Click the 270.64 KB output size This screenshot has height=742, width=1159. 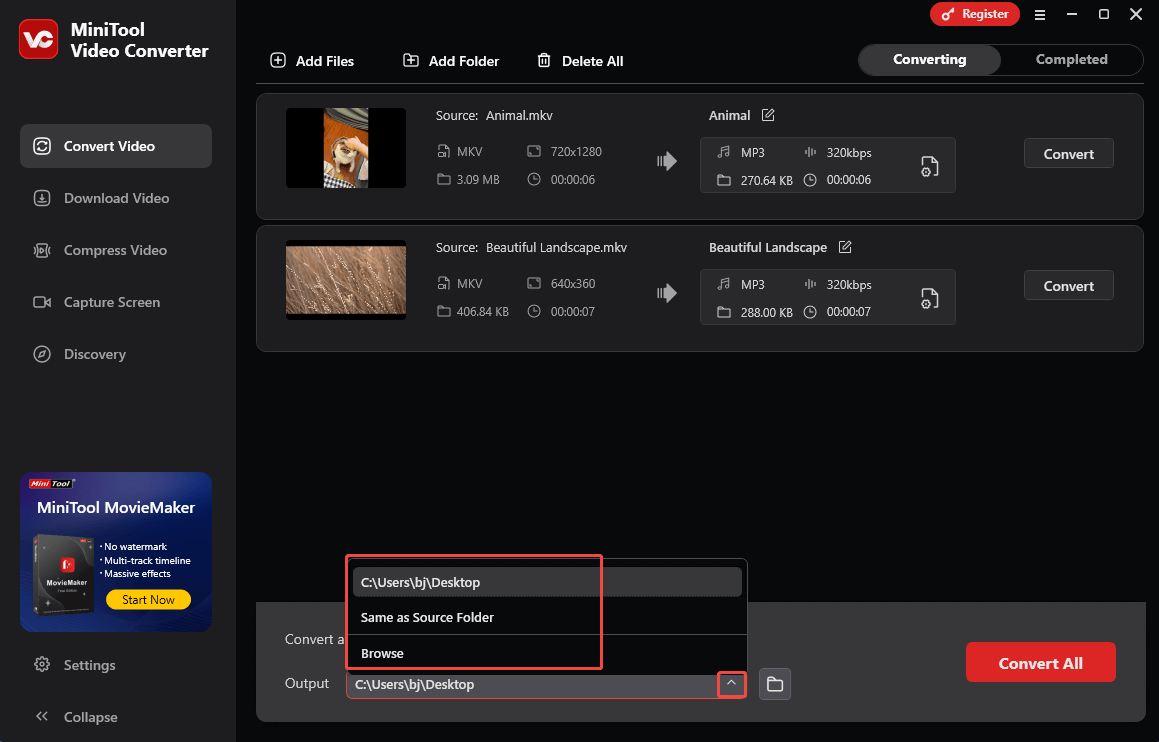(767, 180)
